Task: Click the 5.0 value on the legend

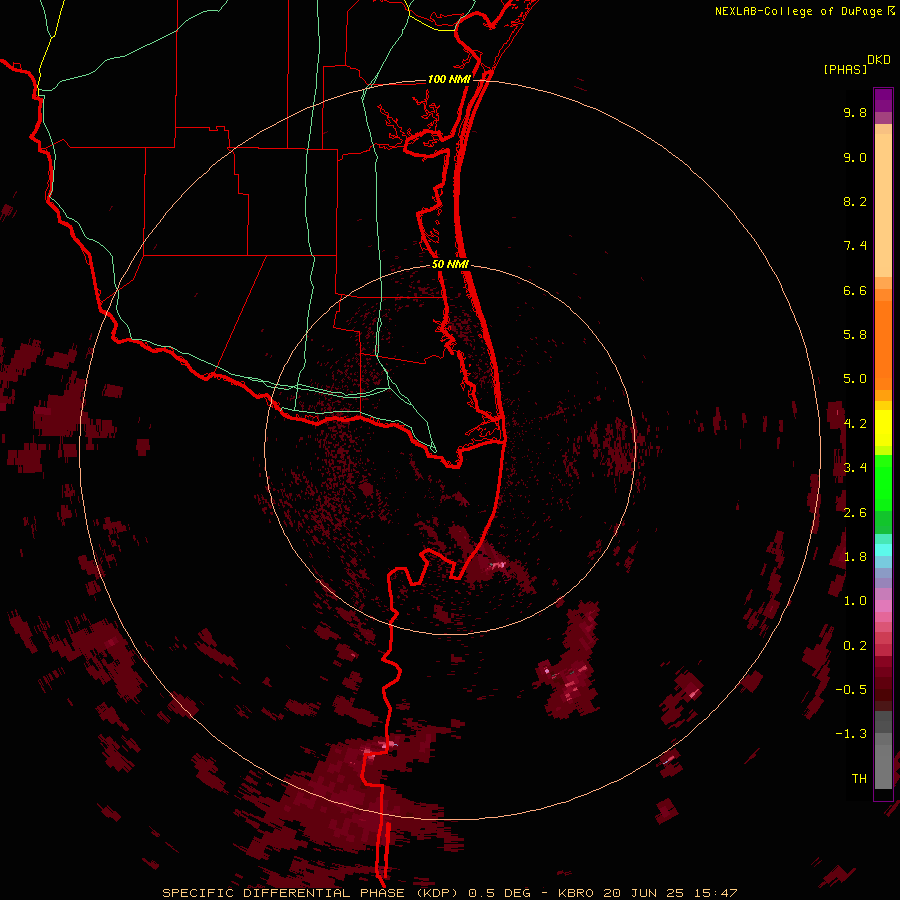Action: pos(855,379)
